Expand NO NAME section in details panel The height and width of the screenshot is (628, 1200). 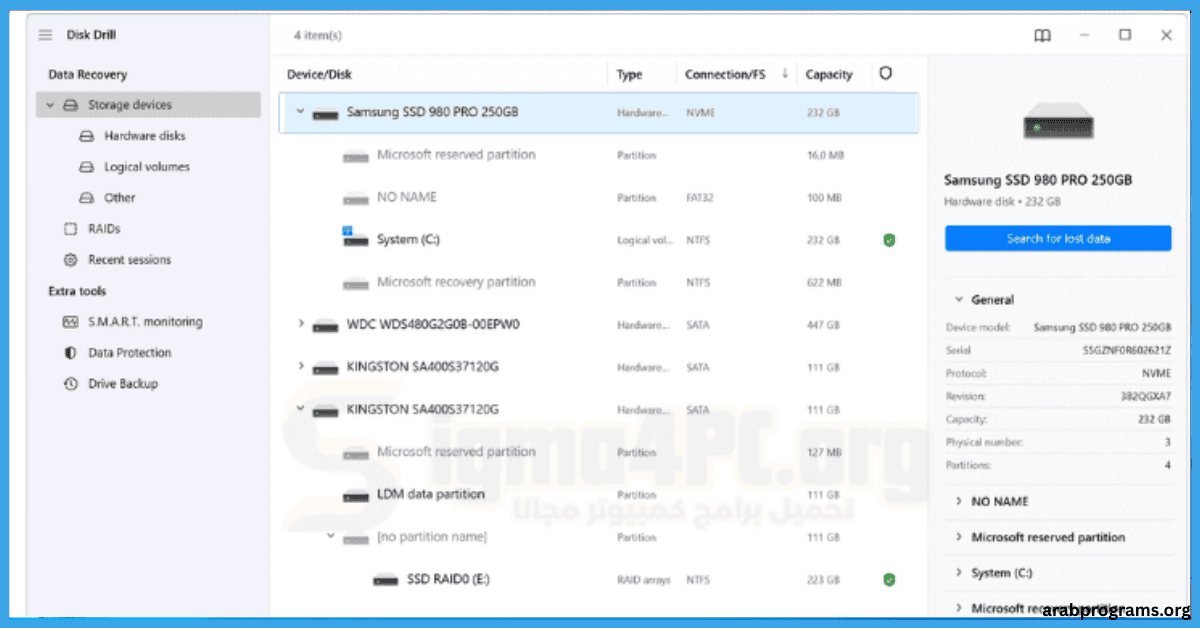(959, 502)
